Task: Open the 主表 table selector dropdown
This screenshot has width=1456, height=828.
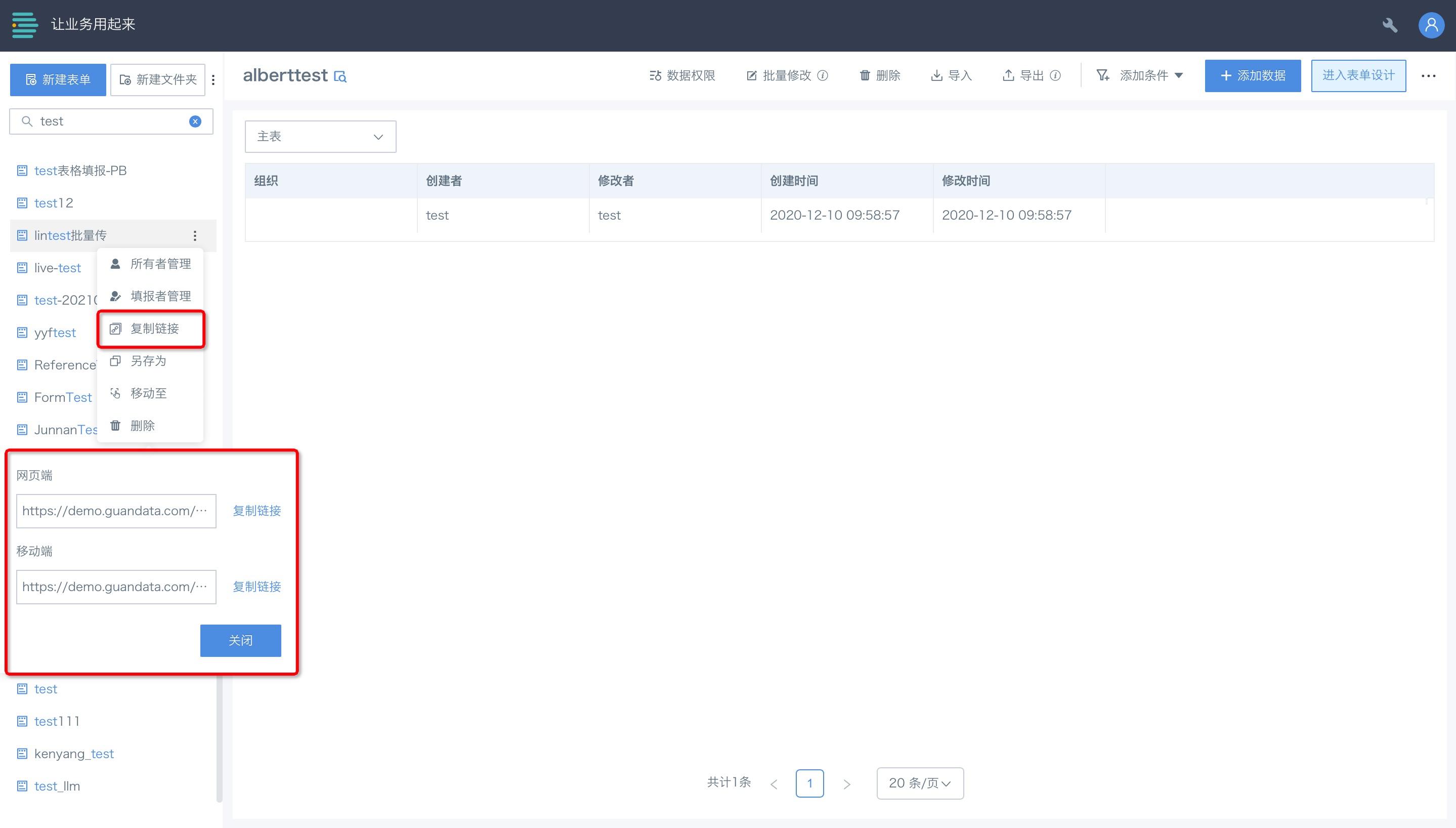Action: click(x=321, y=137)
